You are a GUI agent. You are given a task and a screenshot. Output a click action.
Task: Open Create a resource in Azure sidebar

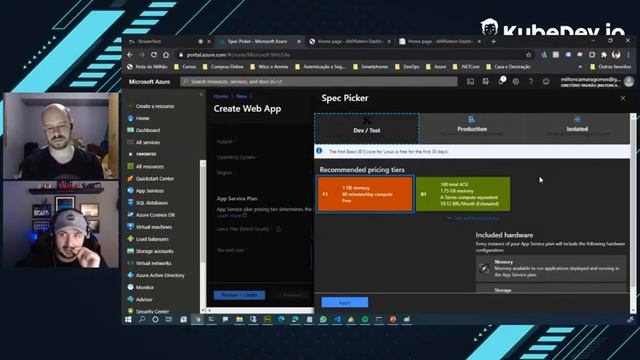154,106
